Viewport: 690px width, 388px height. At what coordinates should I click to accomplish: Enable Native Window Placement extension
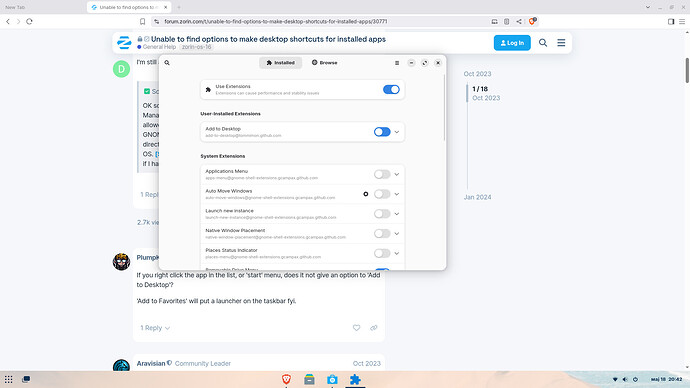(x=382, y=234)
